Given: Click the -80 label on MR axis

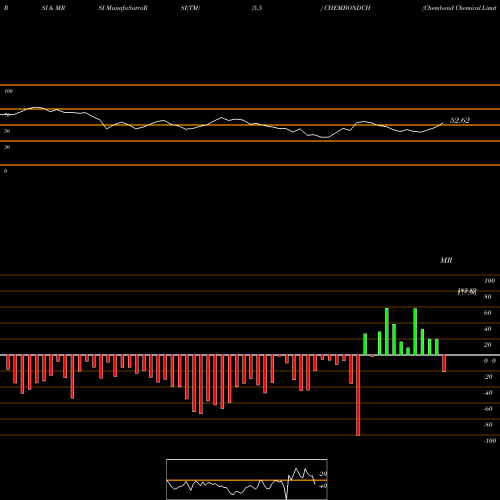Looking at the screenshot, I should point(488,425).
